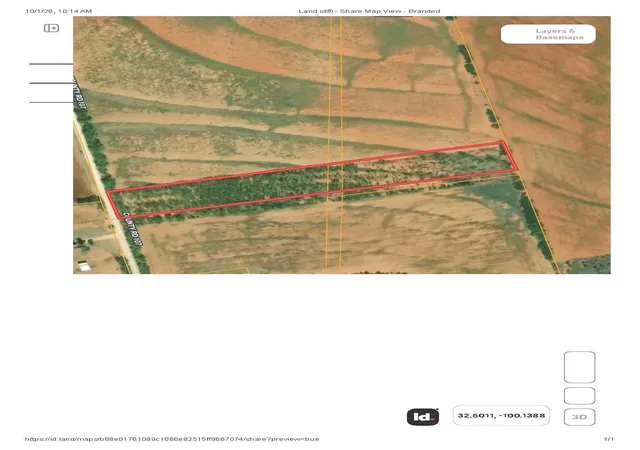Viewport: 640px width, 450px height.
Task: Click the page title Land id Share Map View
Action: click(369, 11)
